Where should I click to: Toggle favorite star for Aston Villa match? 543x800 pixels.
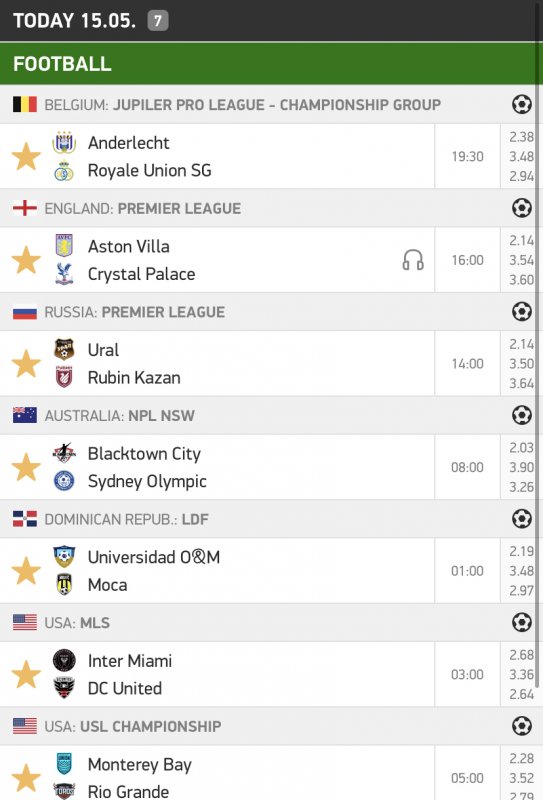pos(26,260)
